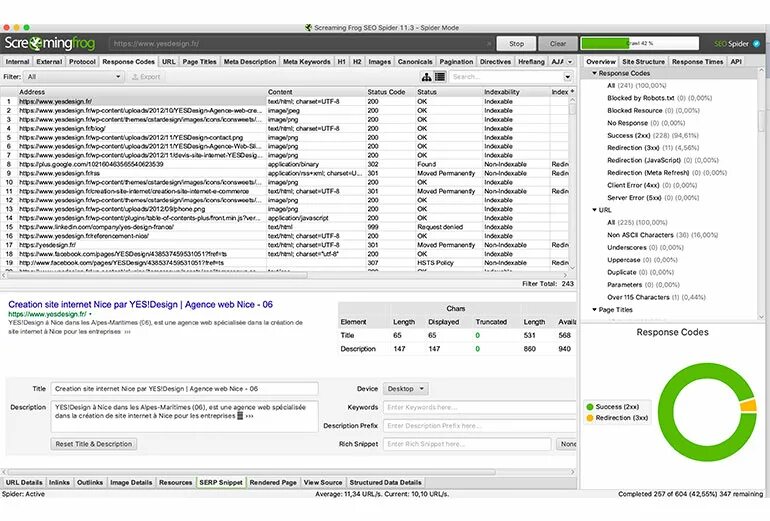Sort by the Indexability column header
The width and height of the screenshot is (770, 521).
[516, 92]
